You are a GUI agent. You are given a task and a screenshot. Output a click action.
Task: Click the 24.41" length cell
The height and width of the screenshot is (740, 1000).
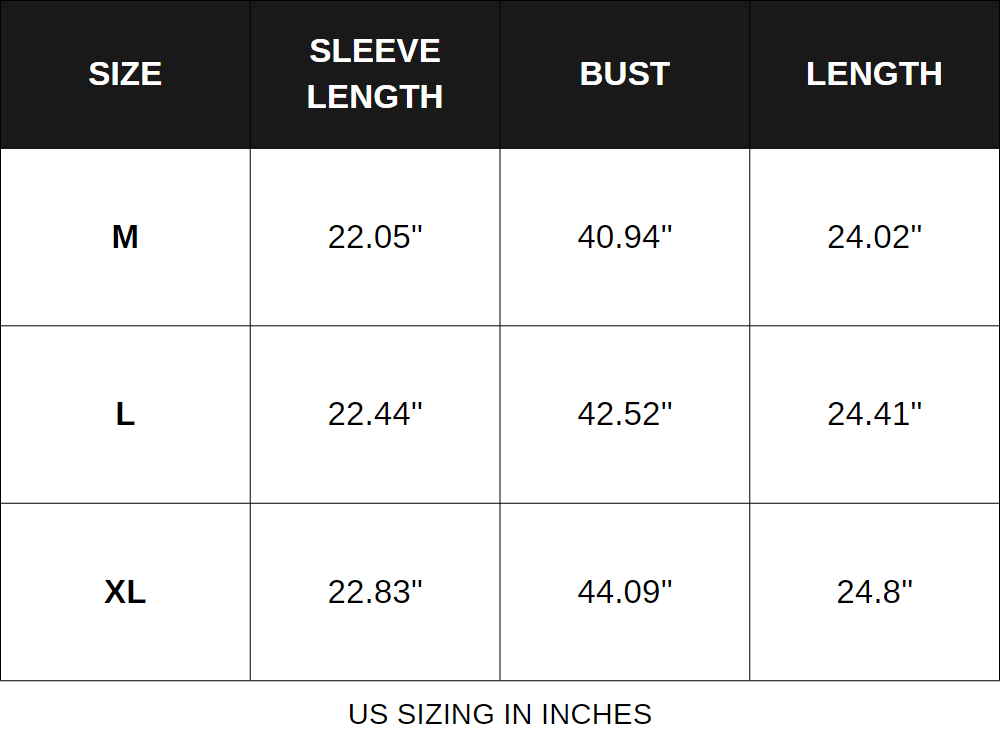(x=875, y=414)
